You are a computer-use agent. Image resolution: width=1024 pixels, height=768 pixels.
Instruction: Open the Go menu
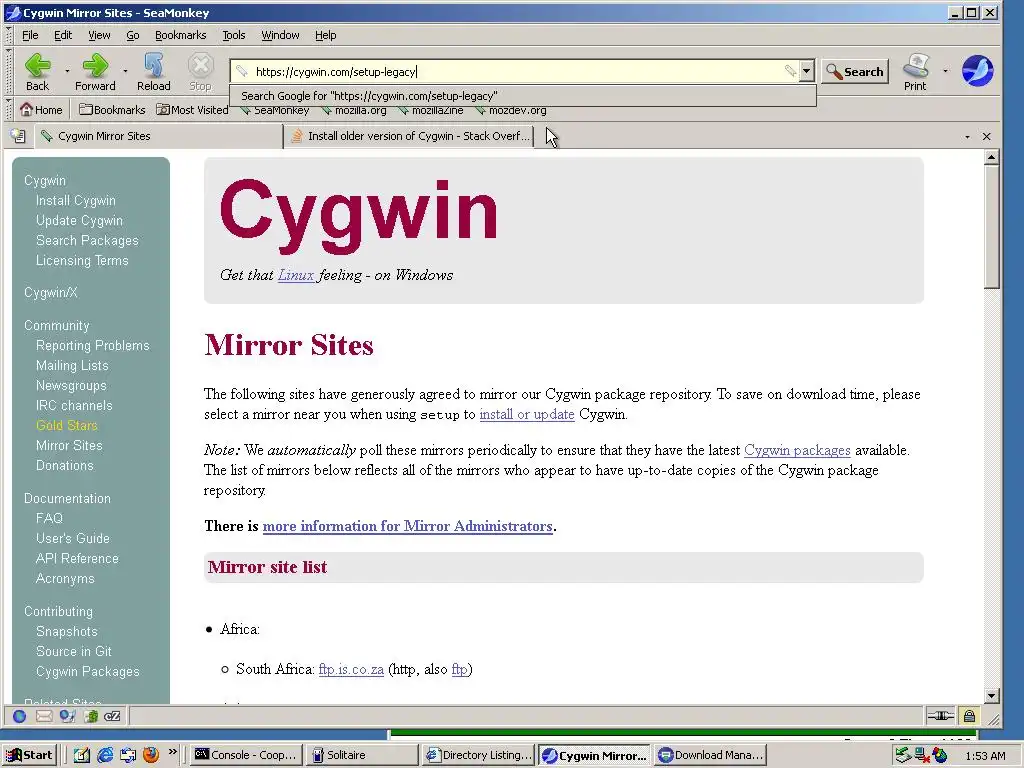pos(133,35)
